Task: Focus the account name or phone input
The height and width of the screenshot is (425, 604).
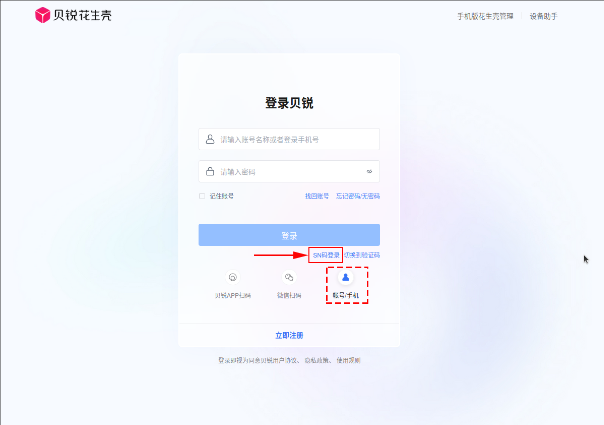Action: point(289,139)
